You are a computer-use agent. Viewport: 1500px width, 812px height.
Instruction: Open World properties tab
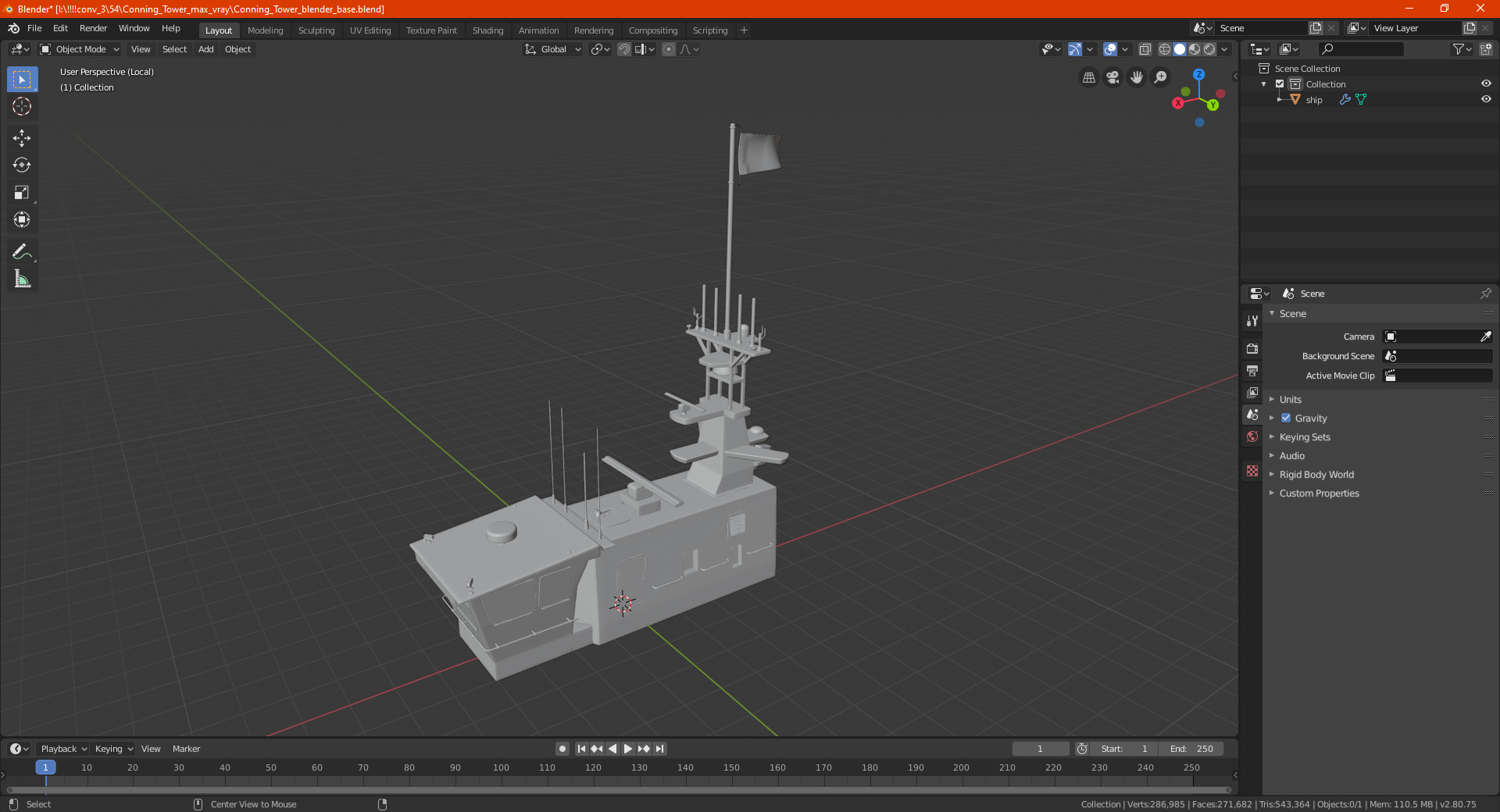click(x=1252, y=436)
